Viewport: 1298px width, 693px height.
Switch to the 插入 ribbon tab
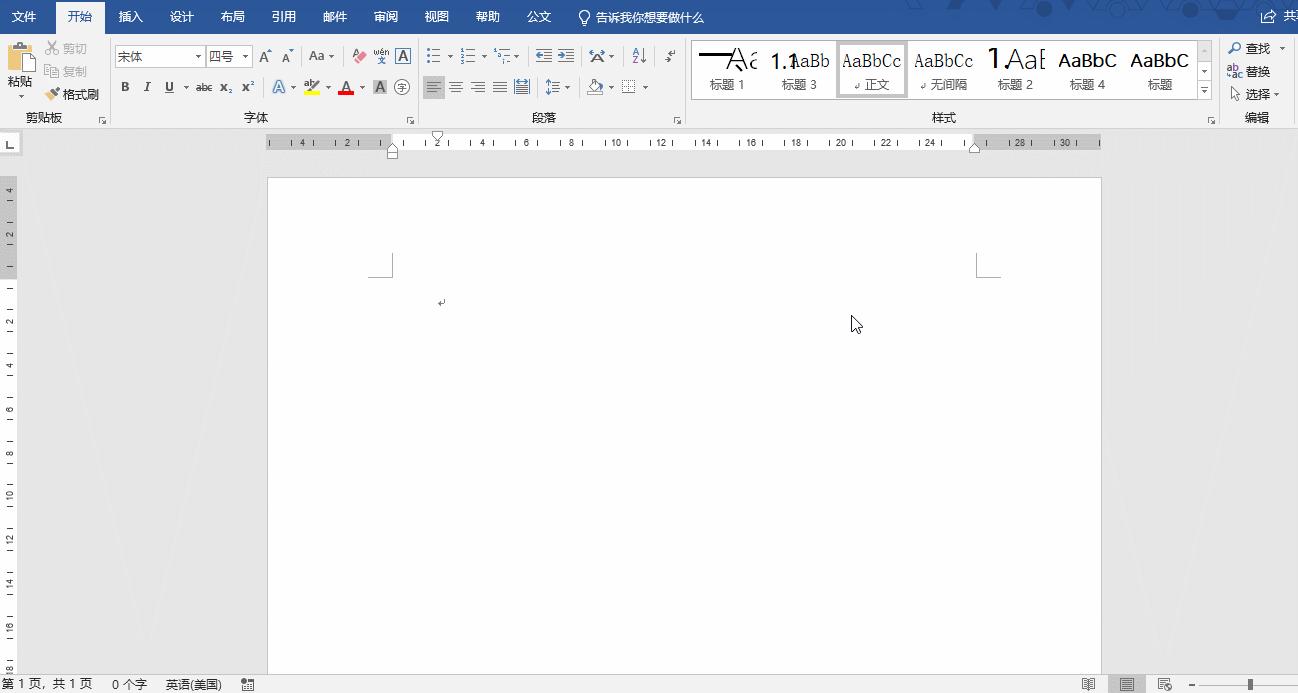click(x=130, y=16)
